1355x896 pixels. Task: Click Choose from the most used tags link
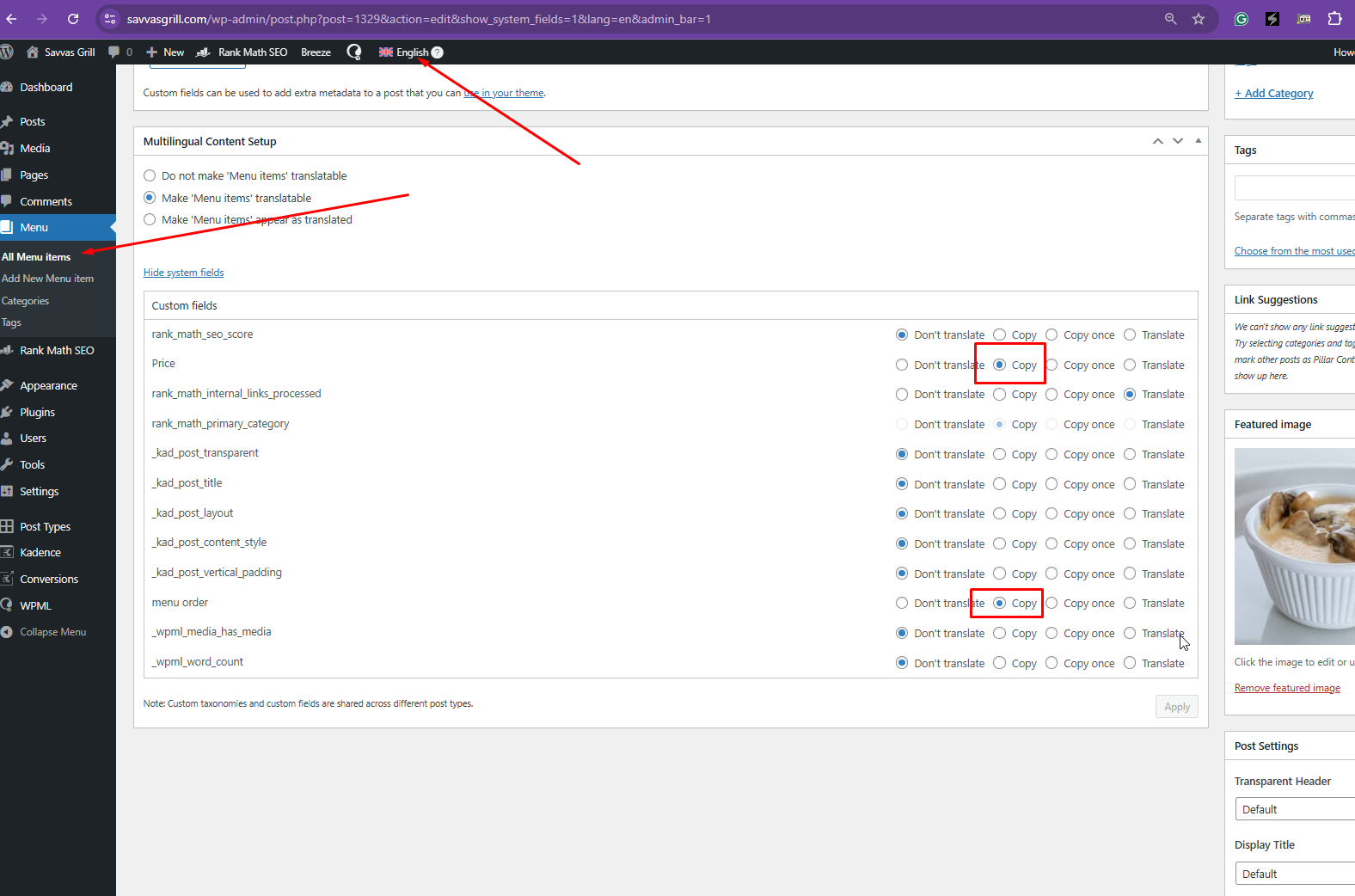pyautogui.click(x=1295, y=251)
